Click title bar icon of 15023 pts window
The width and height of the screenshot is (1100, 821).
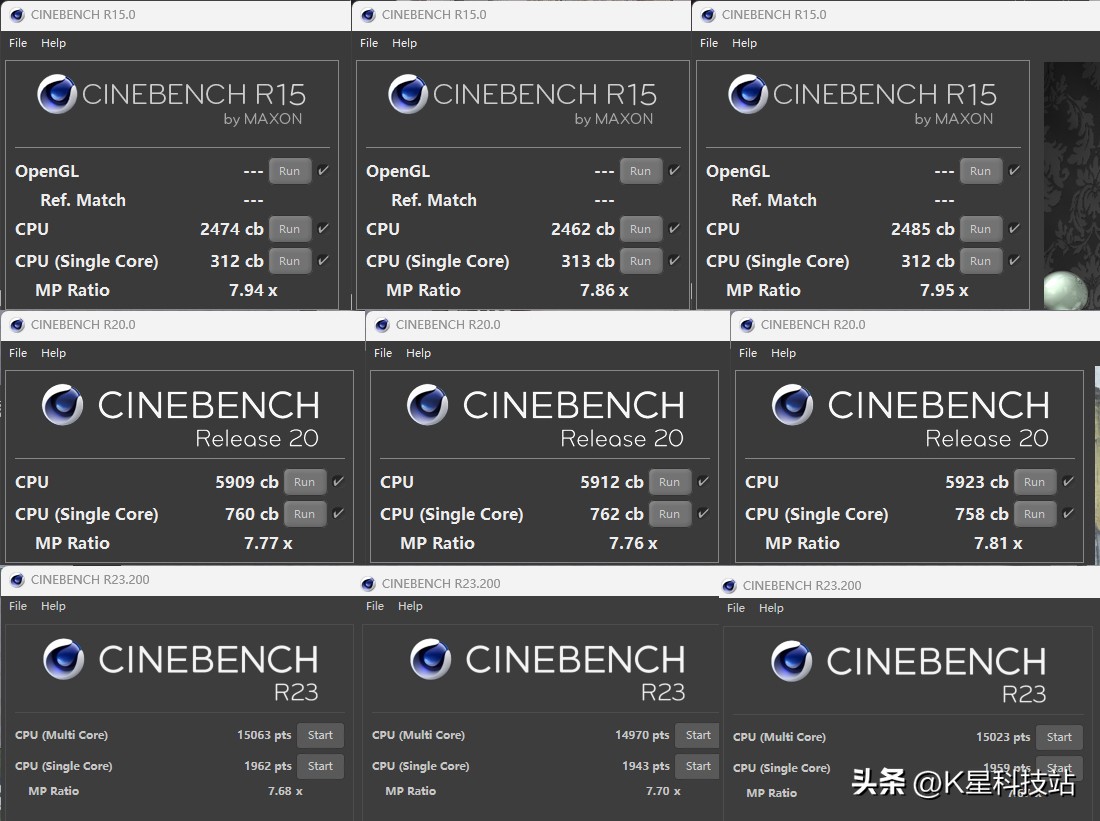[x=729, y=586]
